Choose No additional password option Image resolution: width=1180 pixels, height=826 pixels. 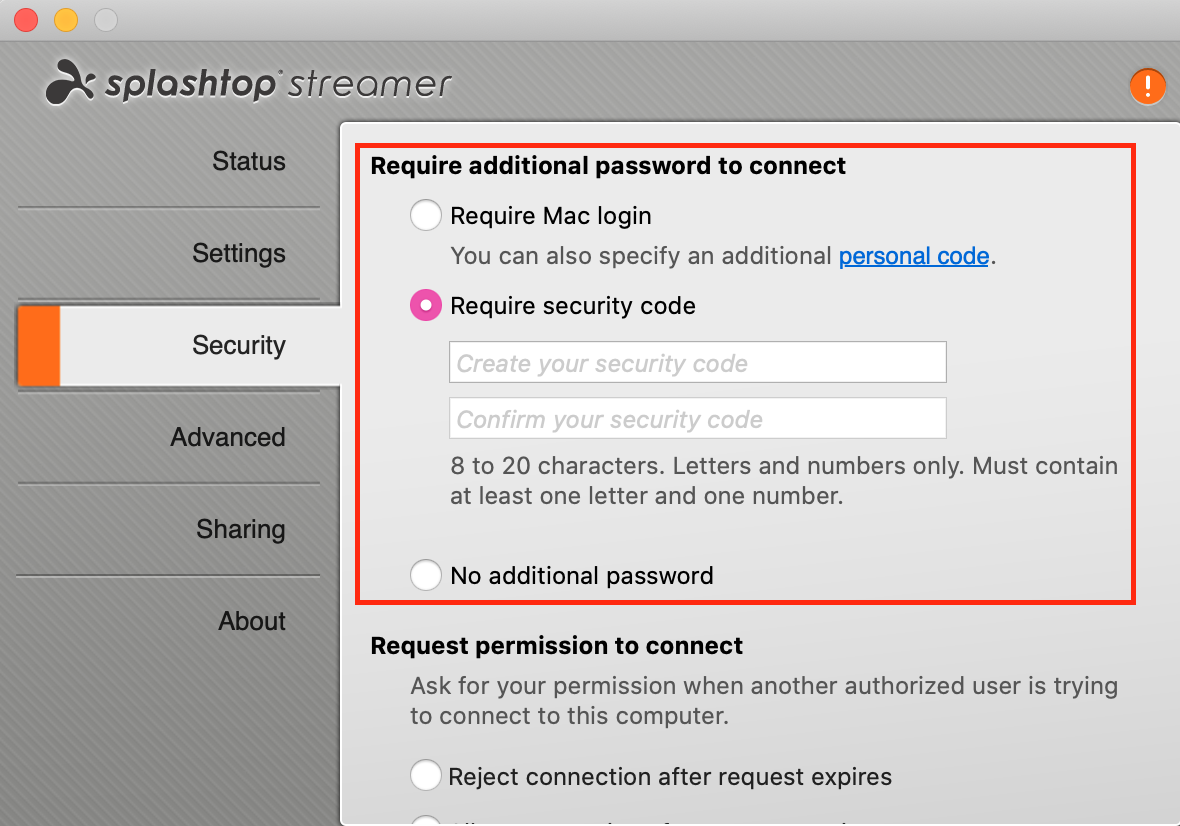pos(426,575)
